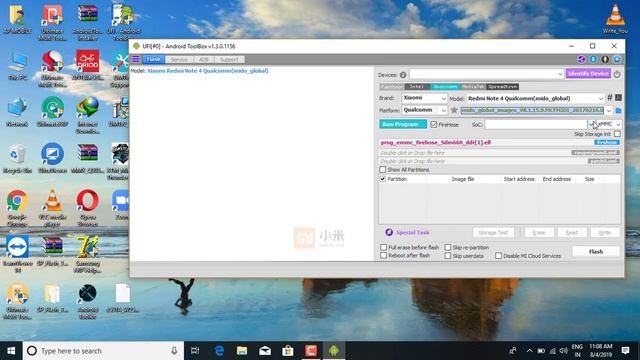Click the Write button
640x360 pixels.
point(605,232)
